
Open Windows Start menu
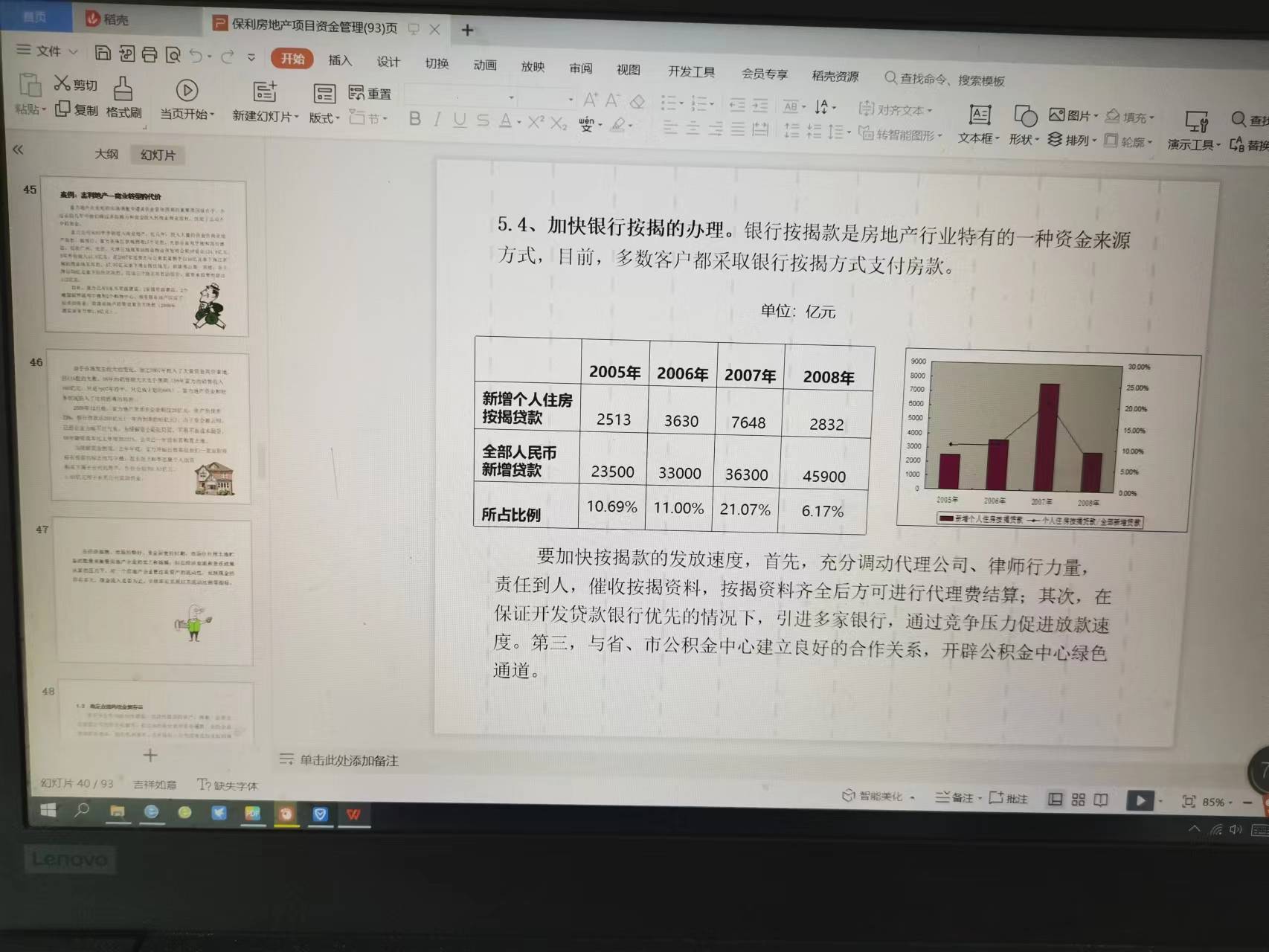coord(48,810)
